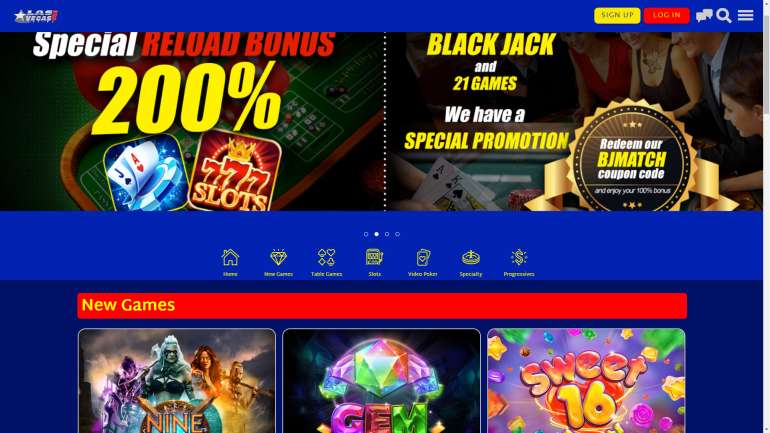Click the red Log In button

666,15
